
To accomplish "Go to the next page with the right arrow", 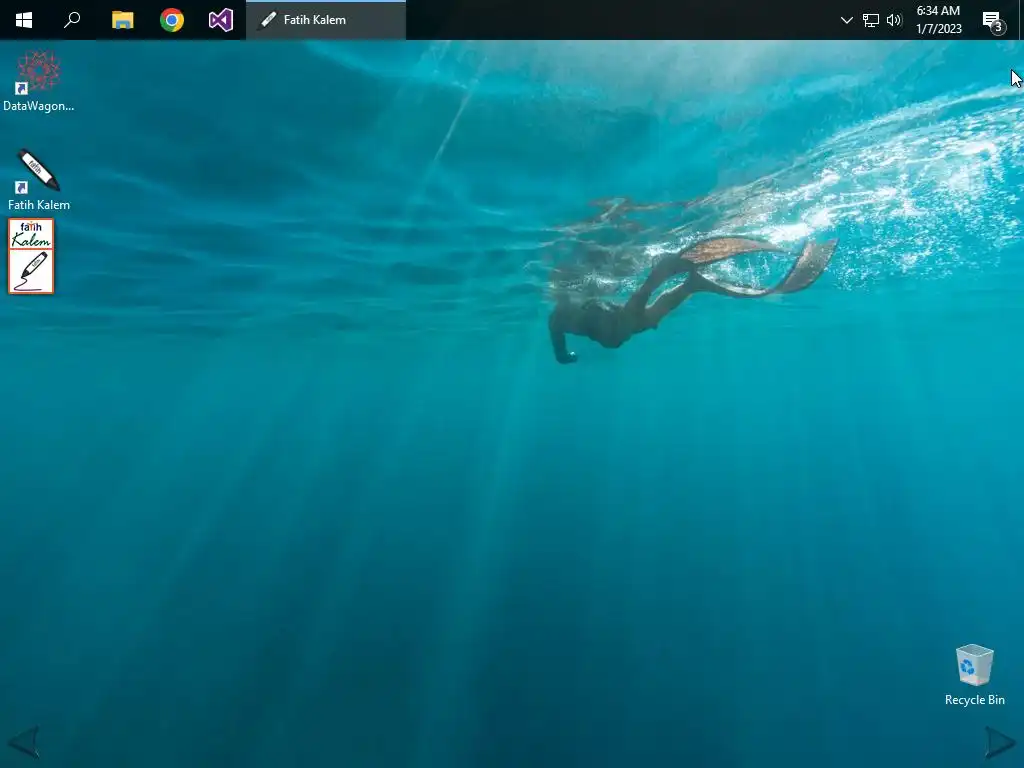I will pos(1000,742).
